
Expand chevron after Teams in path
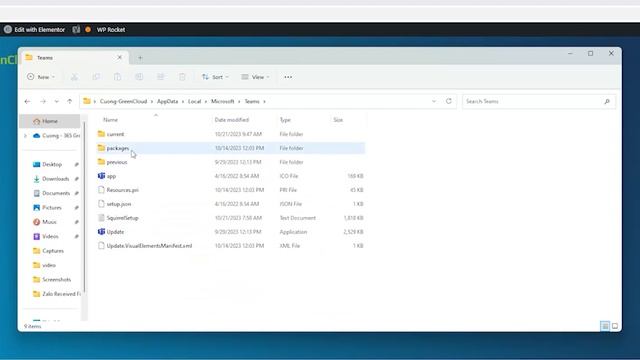coord(264,101)
